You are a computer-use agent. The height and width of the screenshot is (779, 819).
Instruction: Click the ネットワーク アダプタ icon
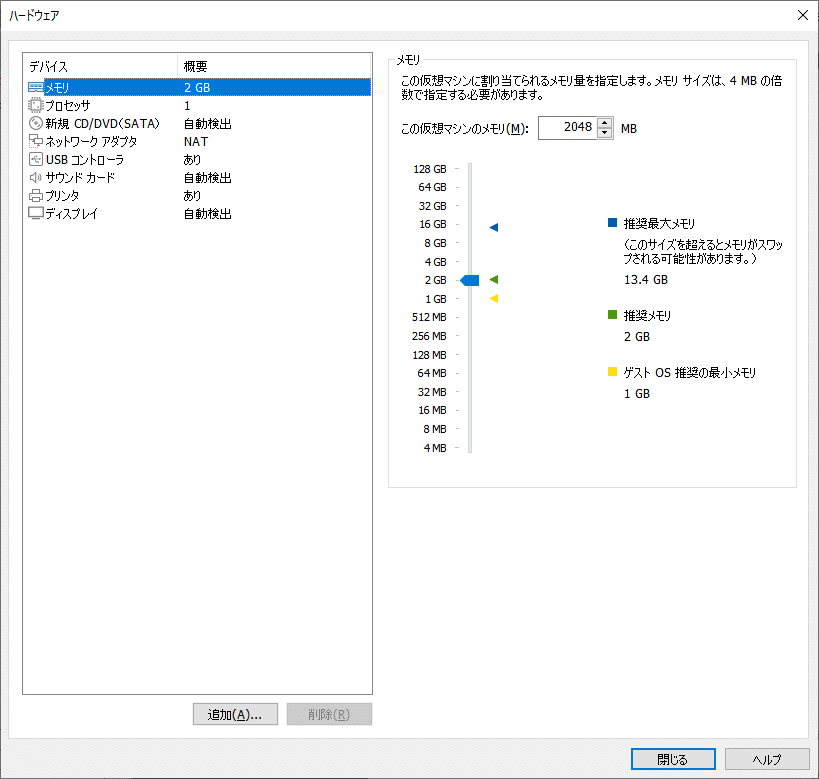point(36,141)
